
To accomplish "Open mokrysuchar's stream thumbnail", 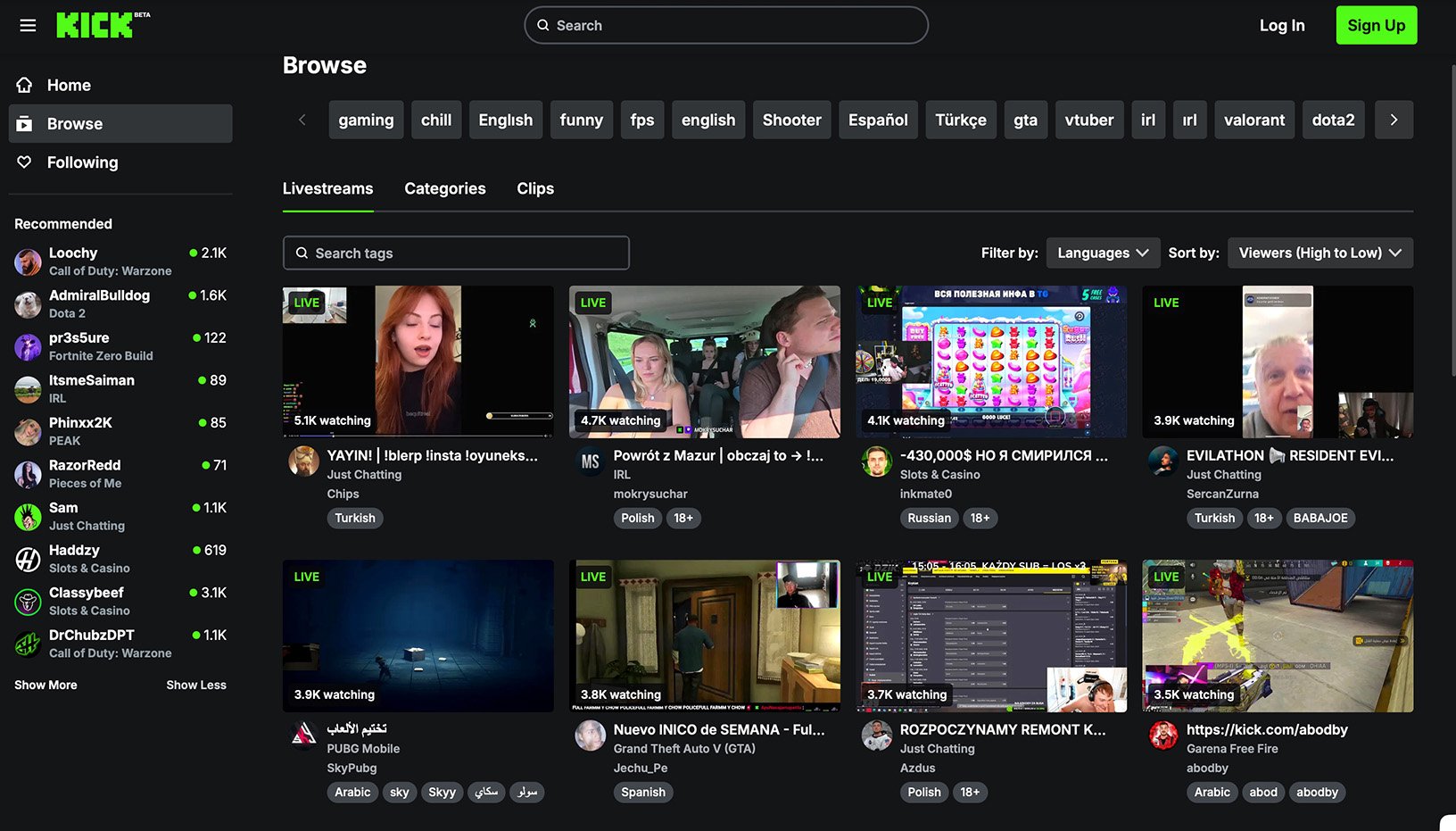I will tap(704, 361).
